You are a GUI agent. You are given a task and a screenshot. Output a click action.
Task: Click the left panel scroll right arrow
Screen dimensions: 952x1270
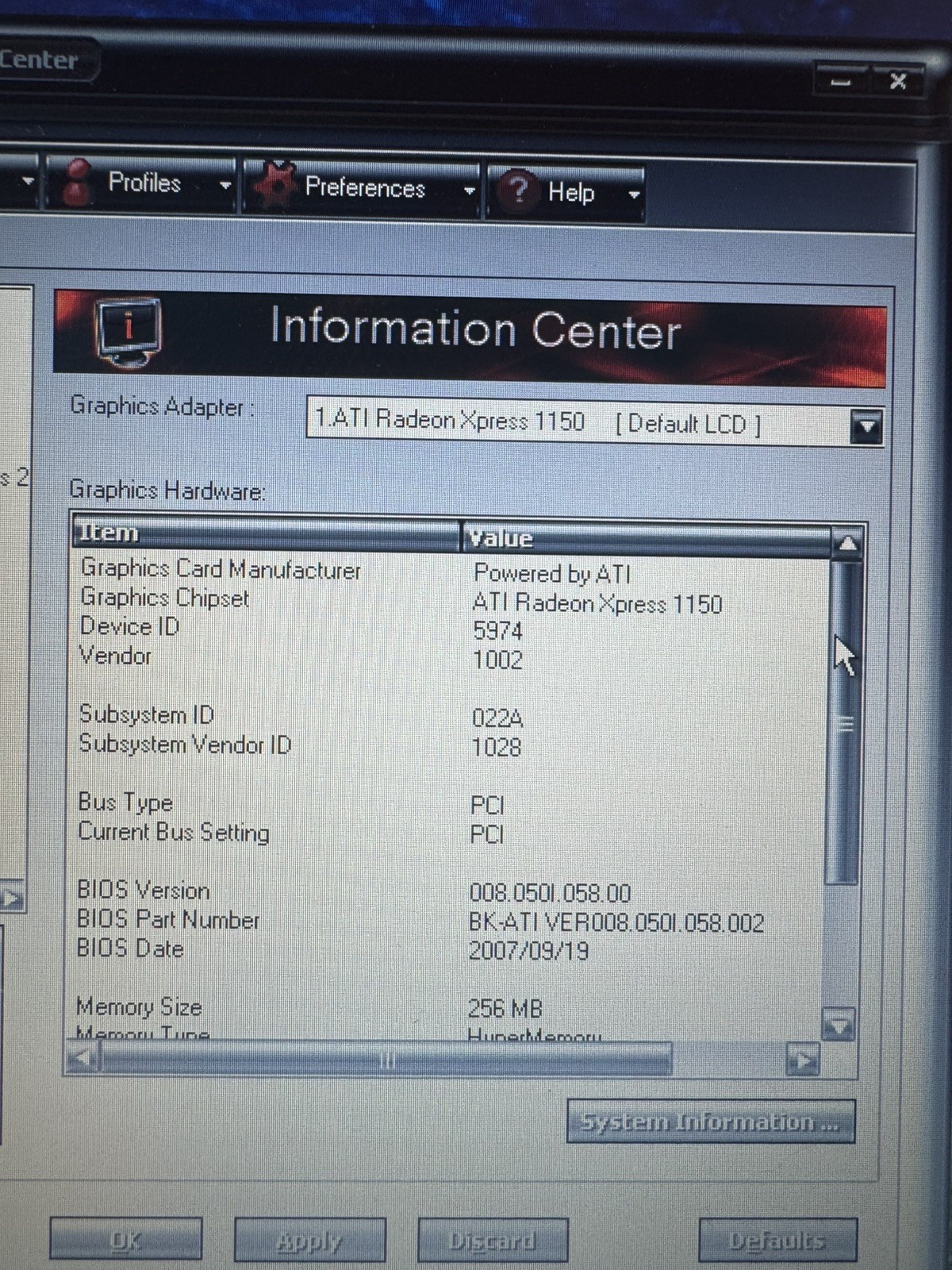11,899
